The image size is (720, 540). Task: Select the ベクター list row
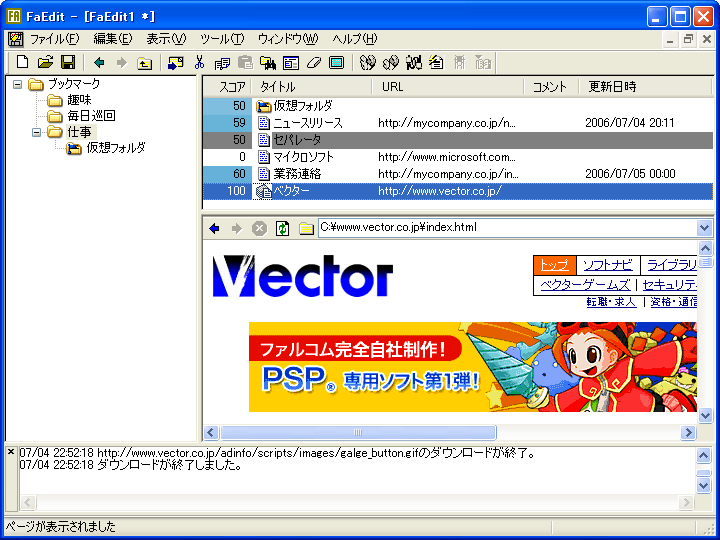pyautogui.click(x=458, y=191)
